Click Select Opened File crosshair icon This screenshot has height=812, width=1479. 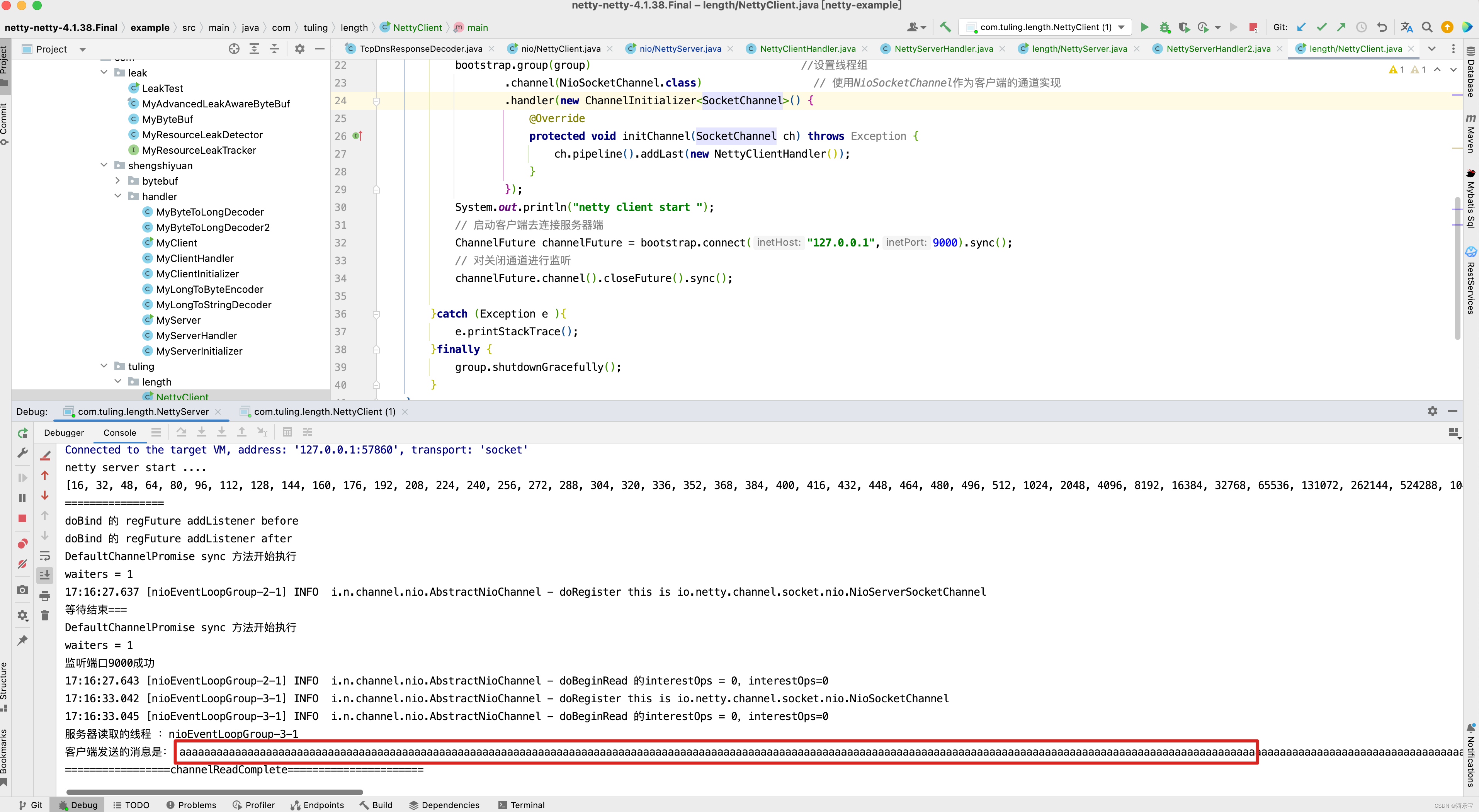coord(234,49)
